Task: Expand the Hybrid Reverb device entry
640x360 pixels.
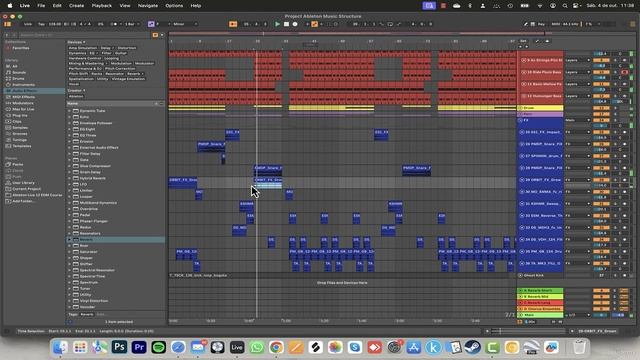Action: (69, 178)
